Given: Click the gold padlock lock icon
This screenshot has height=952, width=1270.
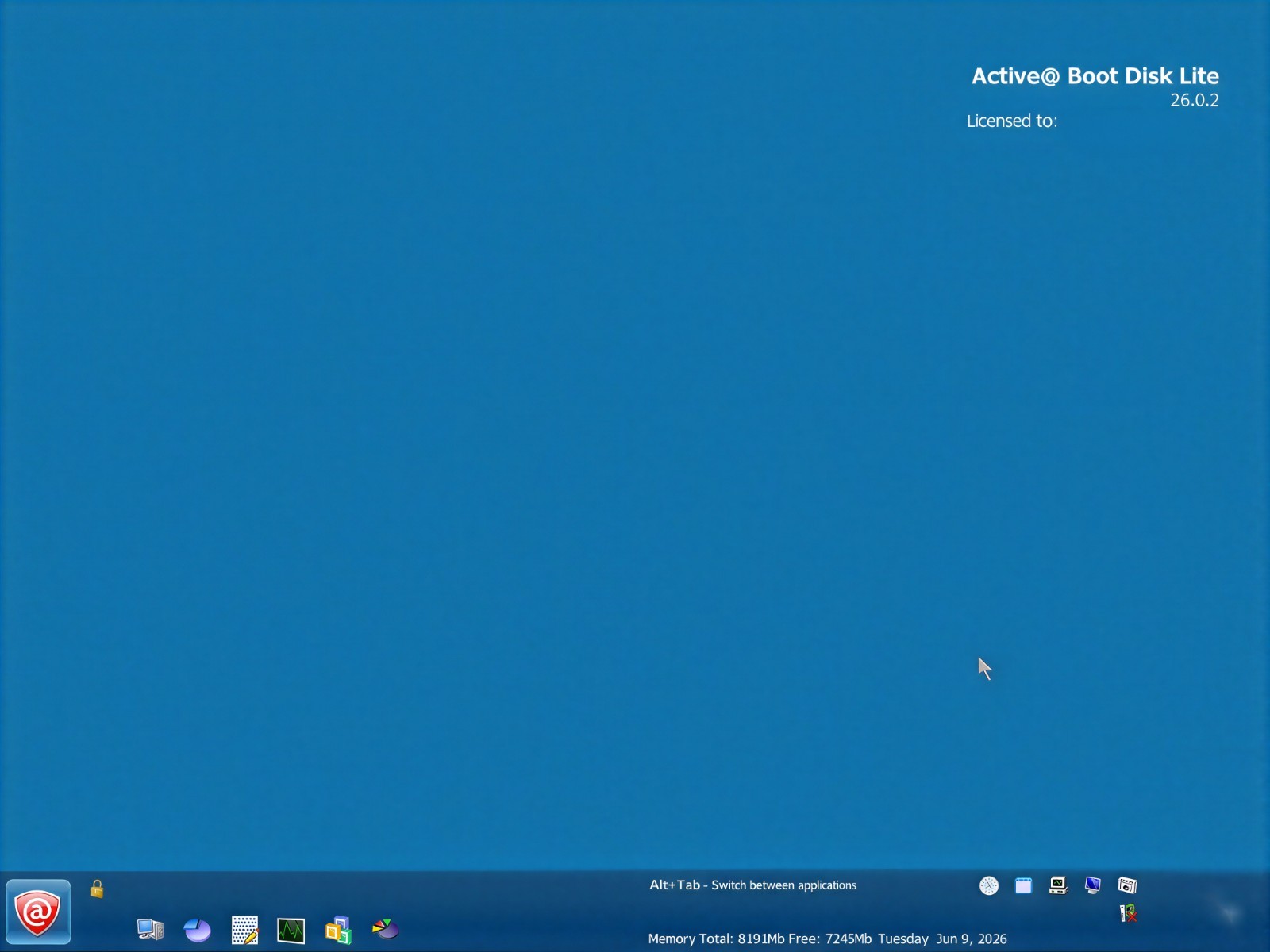Looking at the screenshot, I should tap(97, 889).
